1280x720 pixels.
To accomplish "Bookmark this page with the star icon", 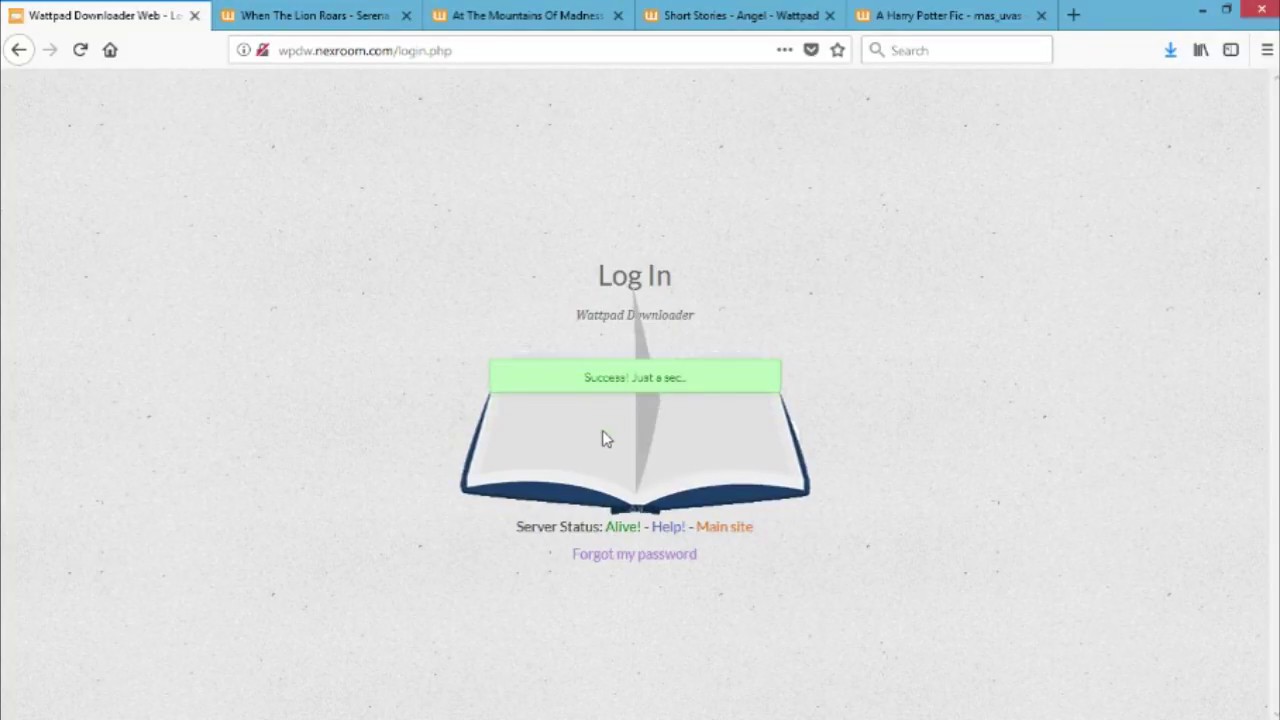I will pos(837,50).
